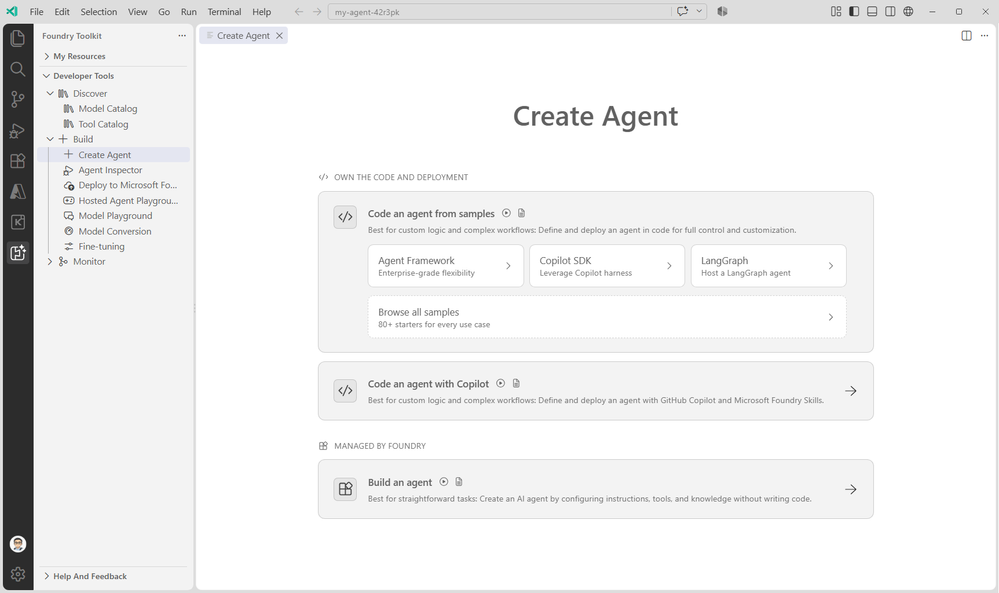Image resolution: width=999 pixels, height=593 pixels.
Task: Collapse the Discover tree node
Action: pyautogui.click(x=50, y=94)
